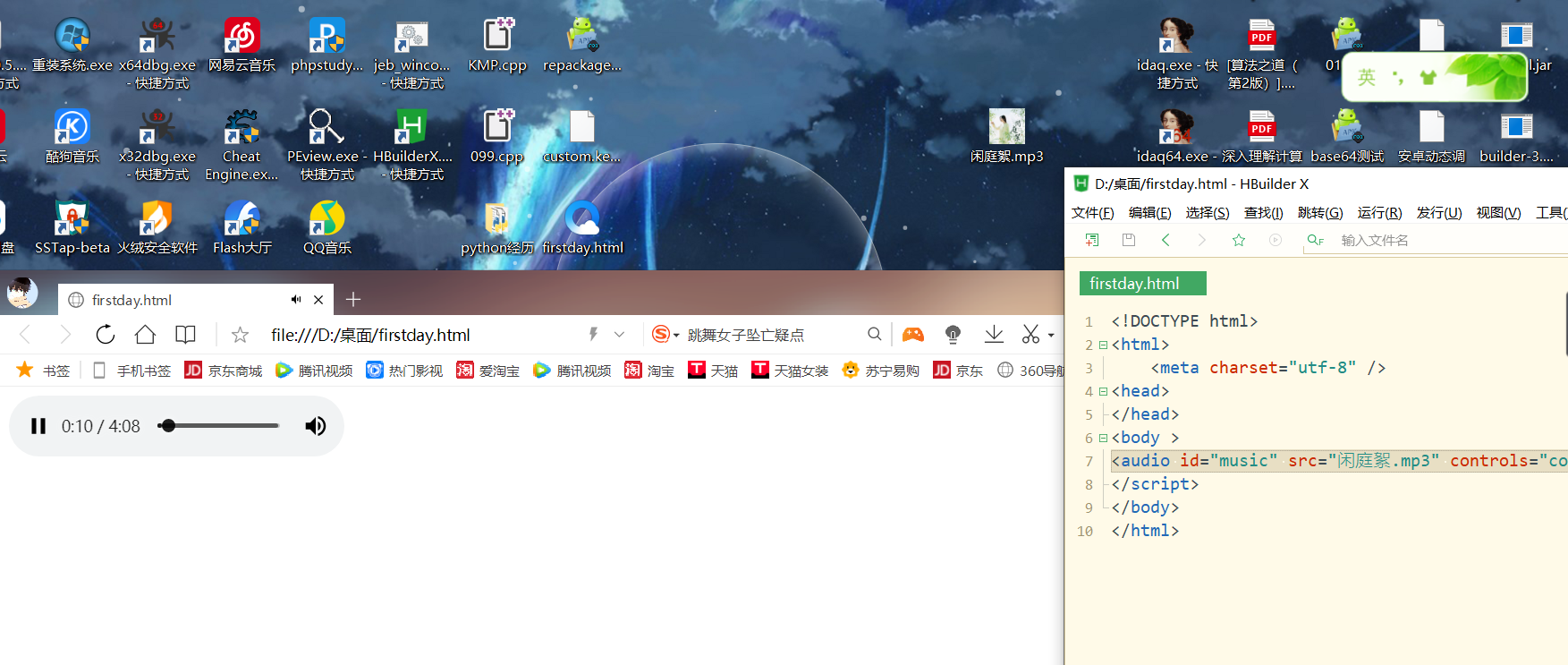Screen dimensions: 1568x665
Task: Open the 热门影视 bookmark
Action: (404, 370)
